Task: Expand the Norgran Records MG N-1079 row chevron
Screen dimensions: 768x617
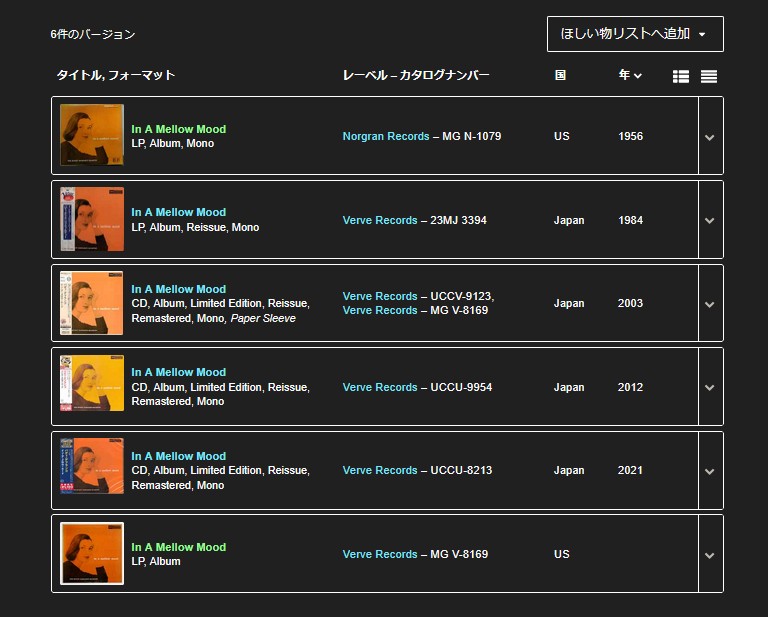Action: (x=709, y=138)
